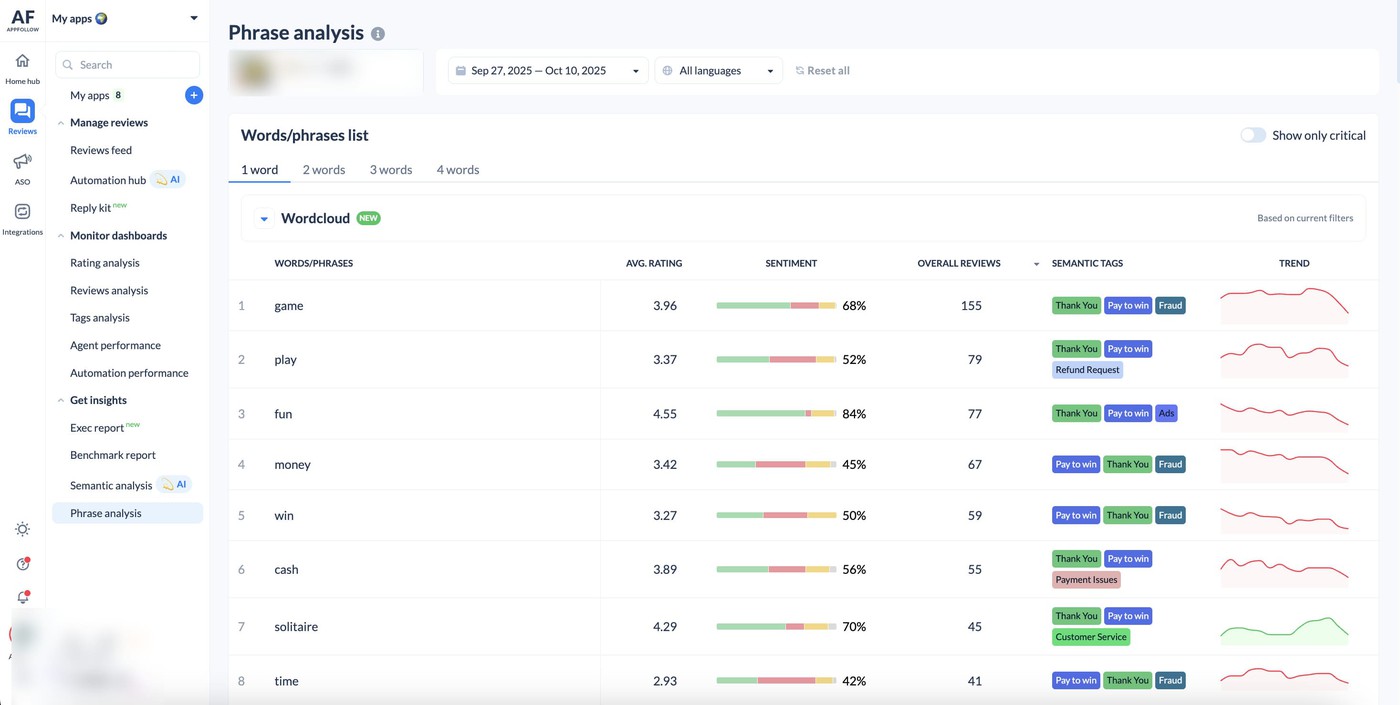
Task: Click the Search field in the sidebar
Action: [x=127, y=65]
